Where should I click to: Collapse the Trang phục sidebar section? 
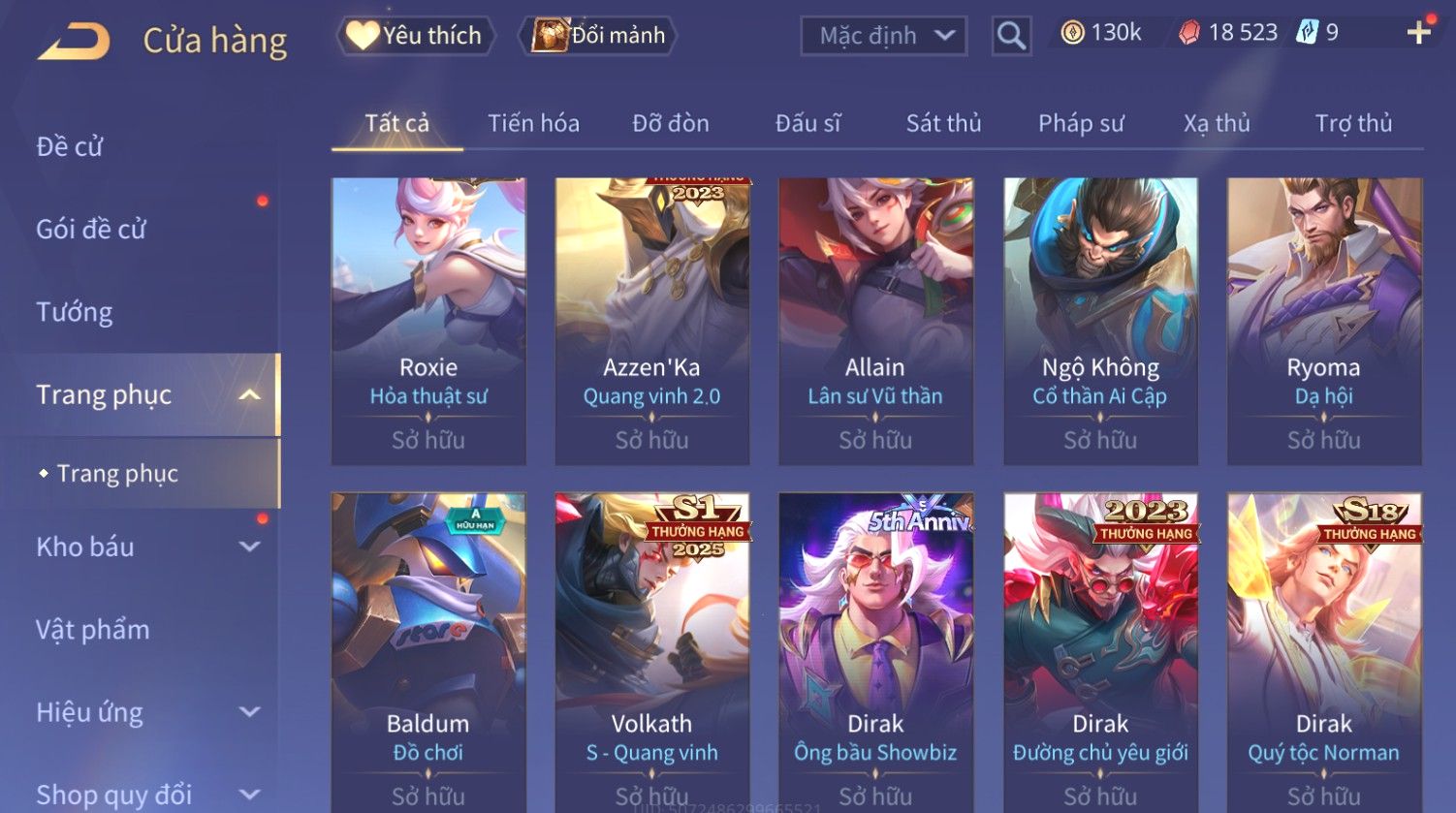(249, 394)
